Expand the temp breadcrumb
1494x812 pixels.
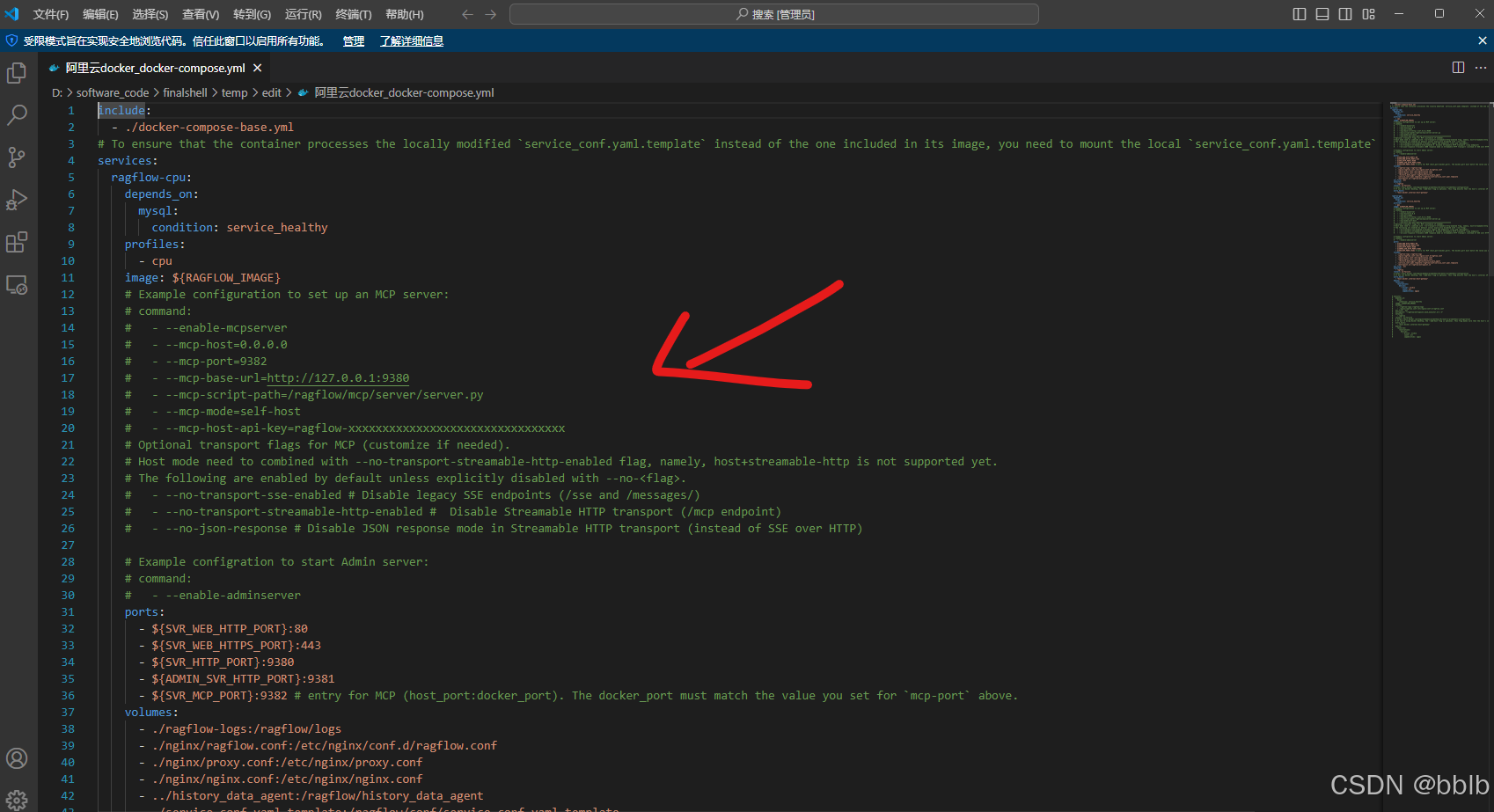234,92
